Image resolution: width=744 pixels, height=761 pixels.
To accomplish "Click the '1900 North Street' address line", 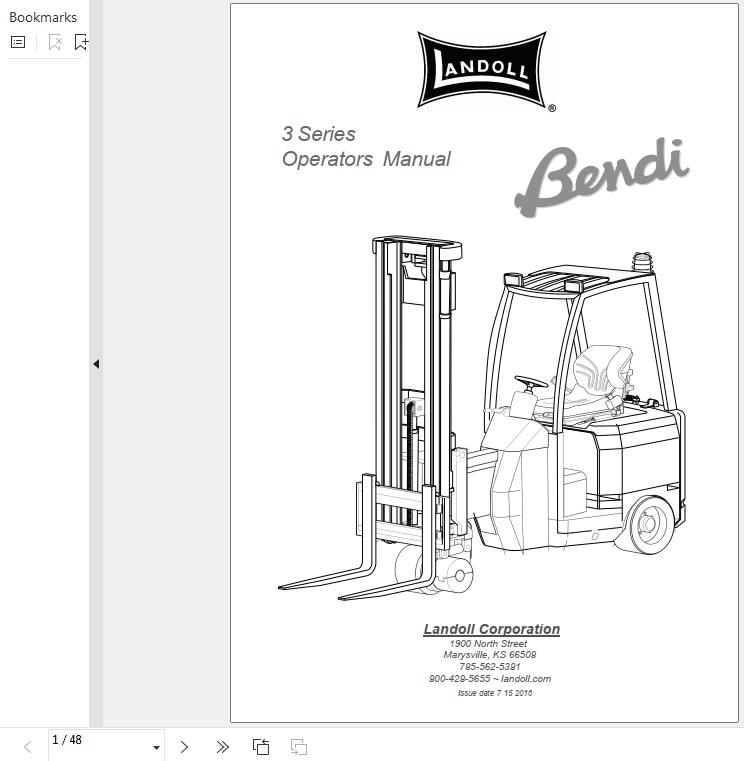I will tap(488, 644).
